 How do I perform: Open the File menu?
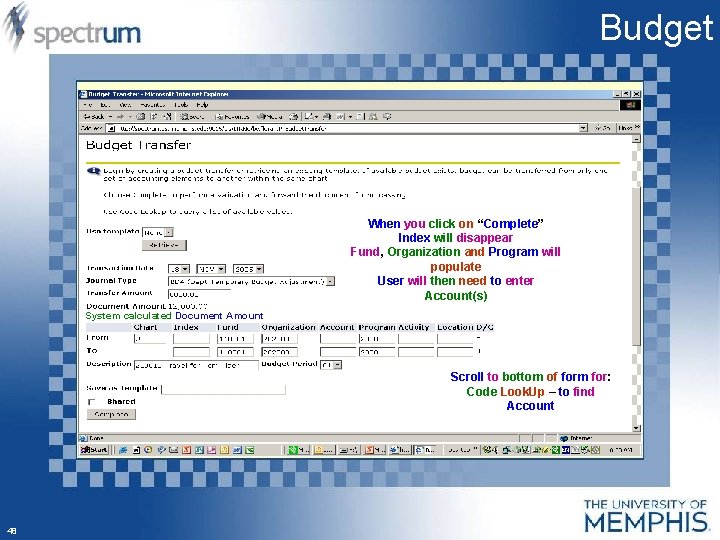(x=87, y=105)
